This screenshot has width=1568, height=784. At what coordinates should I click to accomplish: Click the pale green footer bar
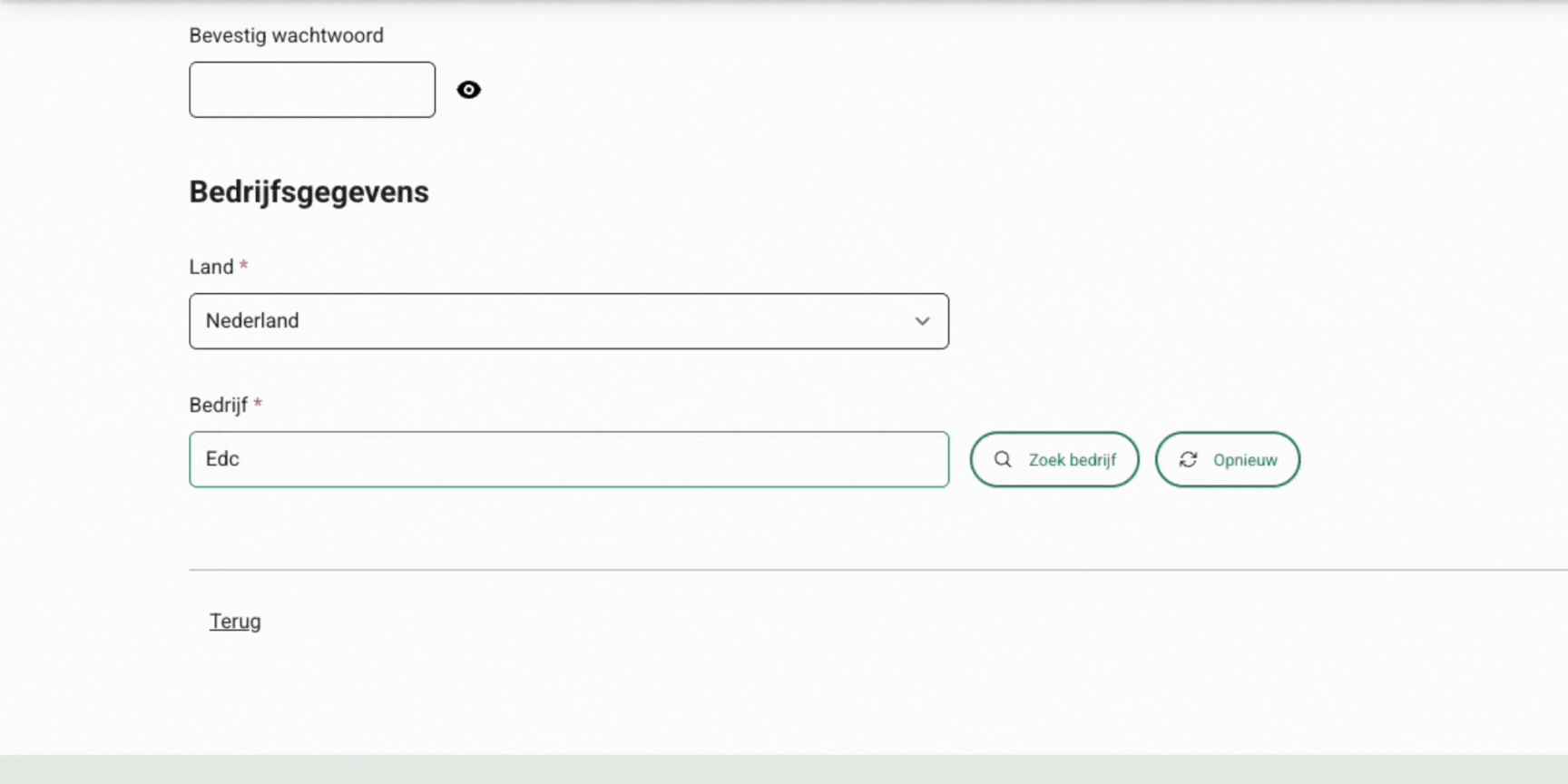point(784,769)
